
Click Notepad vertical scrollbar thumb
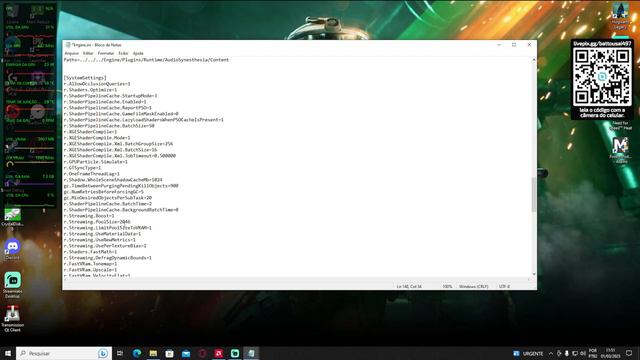click(x=534, y=194)
